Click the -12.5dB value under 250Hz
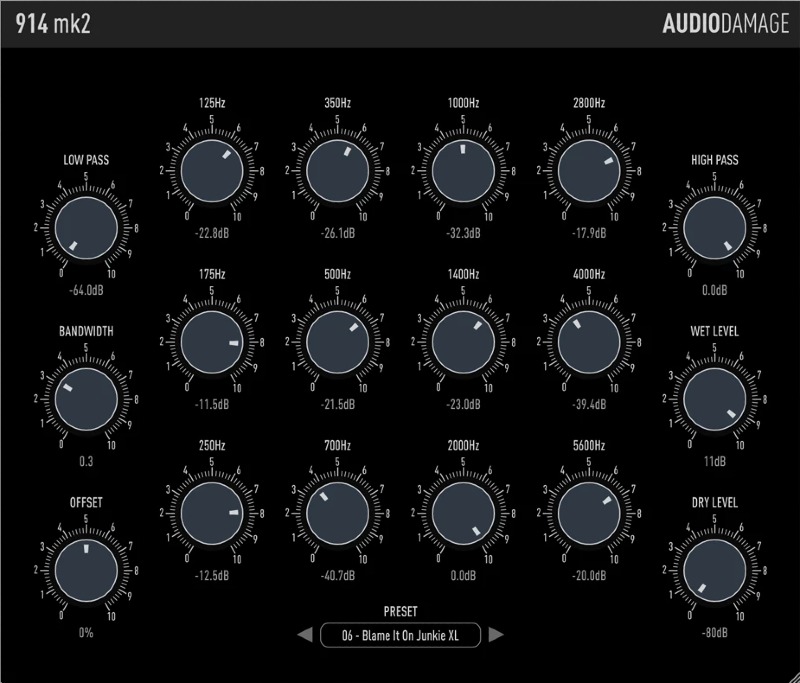The image size is (800, 683). (212, 576)
